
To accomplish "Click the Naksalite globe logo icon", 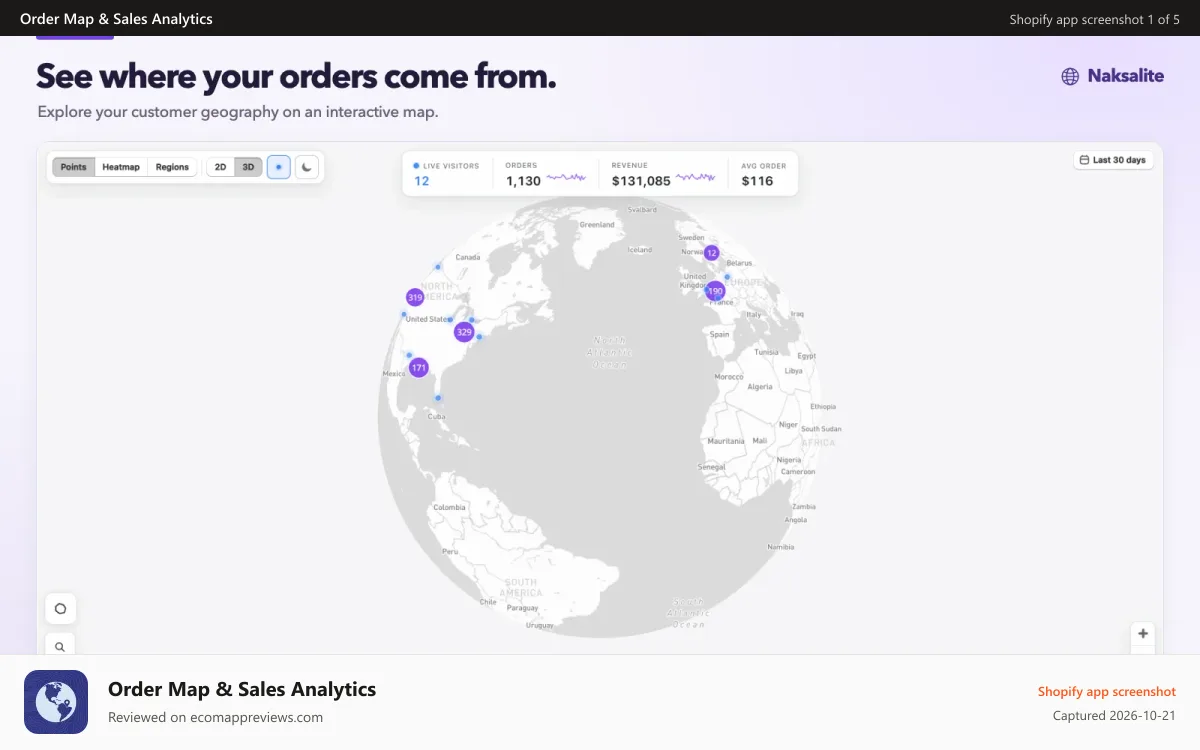I will pyautogui.click(x=1070, y=76).
